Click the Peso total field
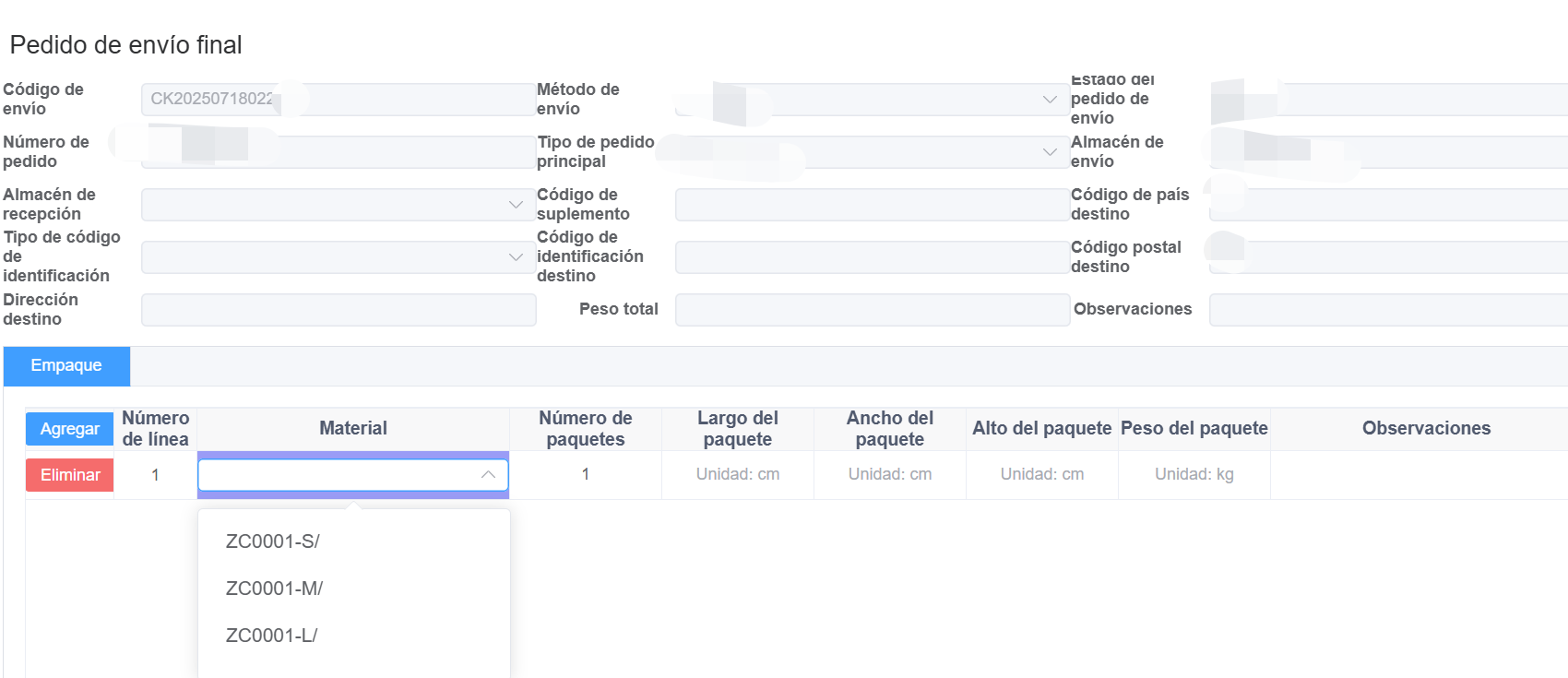 (871, 310)
